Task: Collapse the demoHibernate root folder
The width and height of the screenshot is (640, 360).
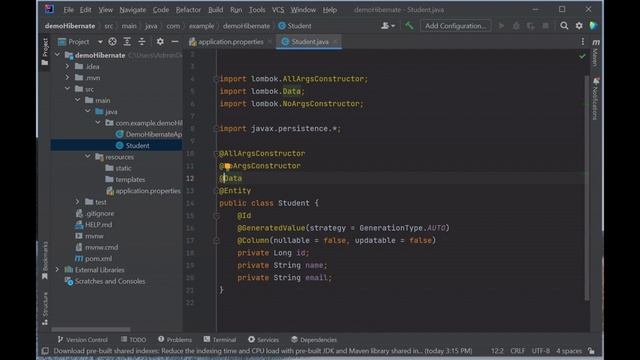Action: (x=57, y=55)
